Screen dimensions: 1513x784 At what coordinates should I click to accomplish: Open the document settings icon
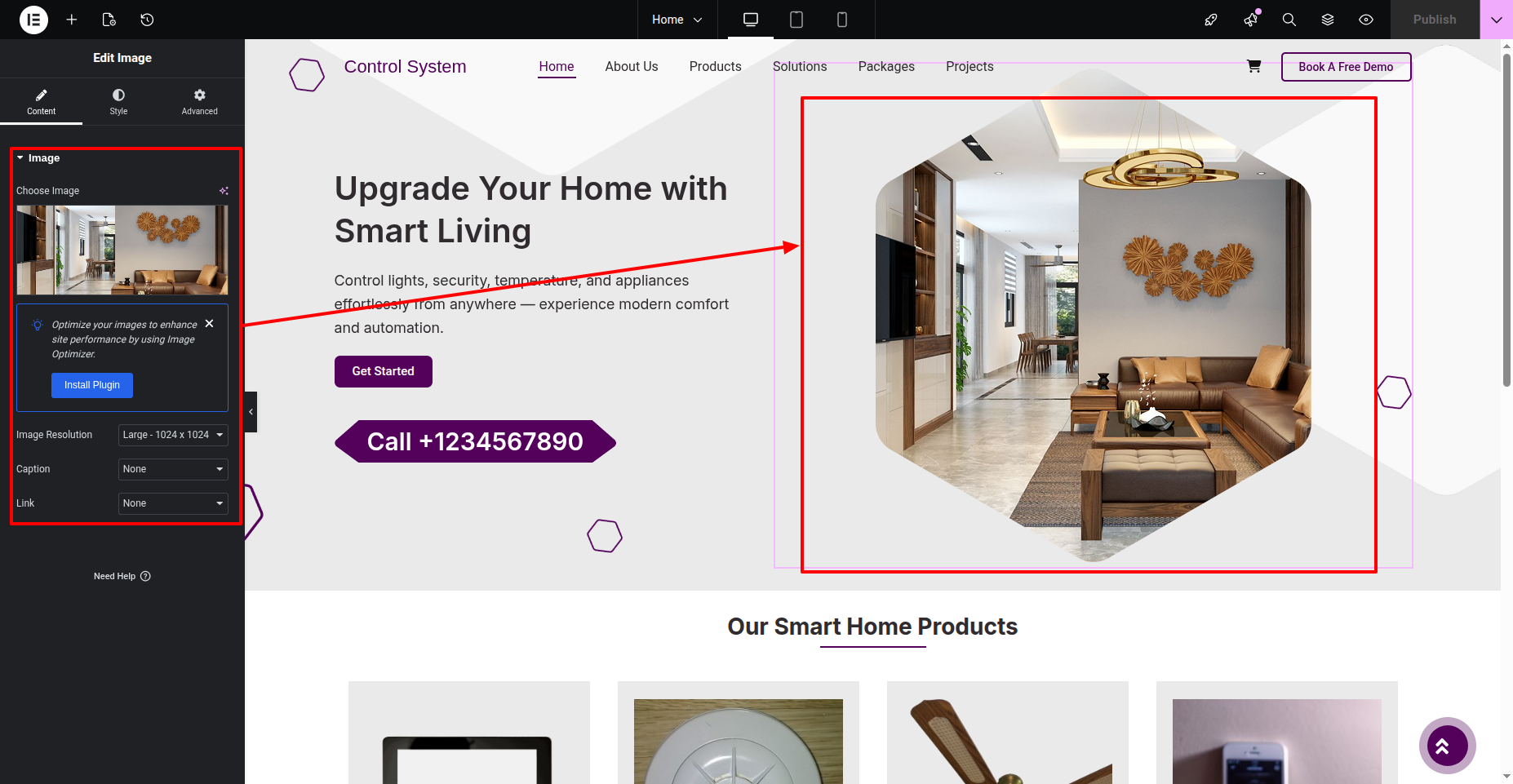point(109,20)
